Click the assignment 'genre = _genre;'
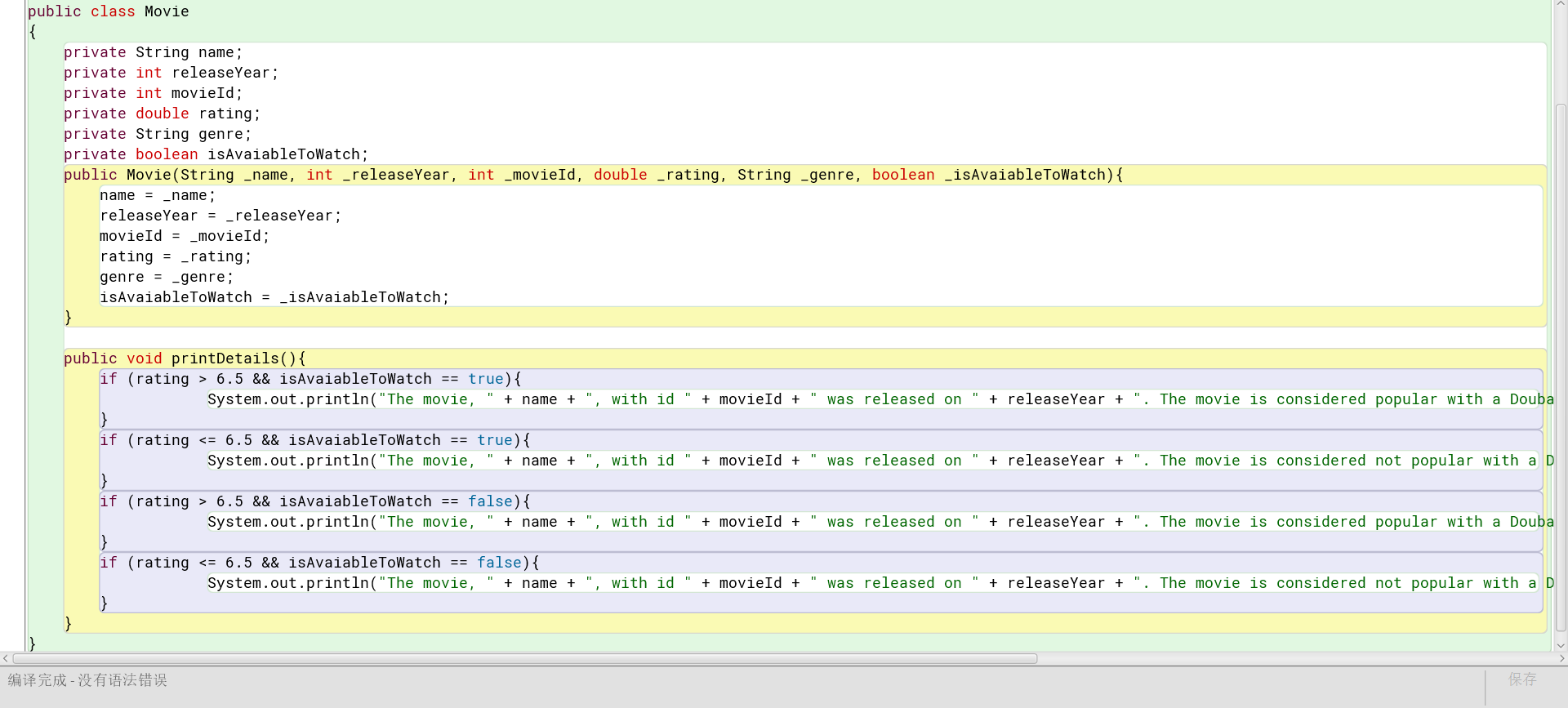This screenshot has height=708, width=1568. (x=167, y=277)
